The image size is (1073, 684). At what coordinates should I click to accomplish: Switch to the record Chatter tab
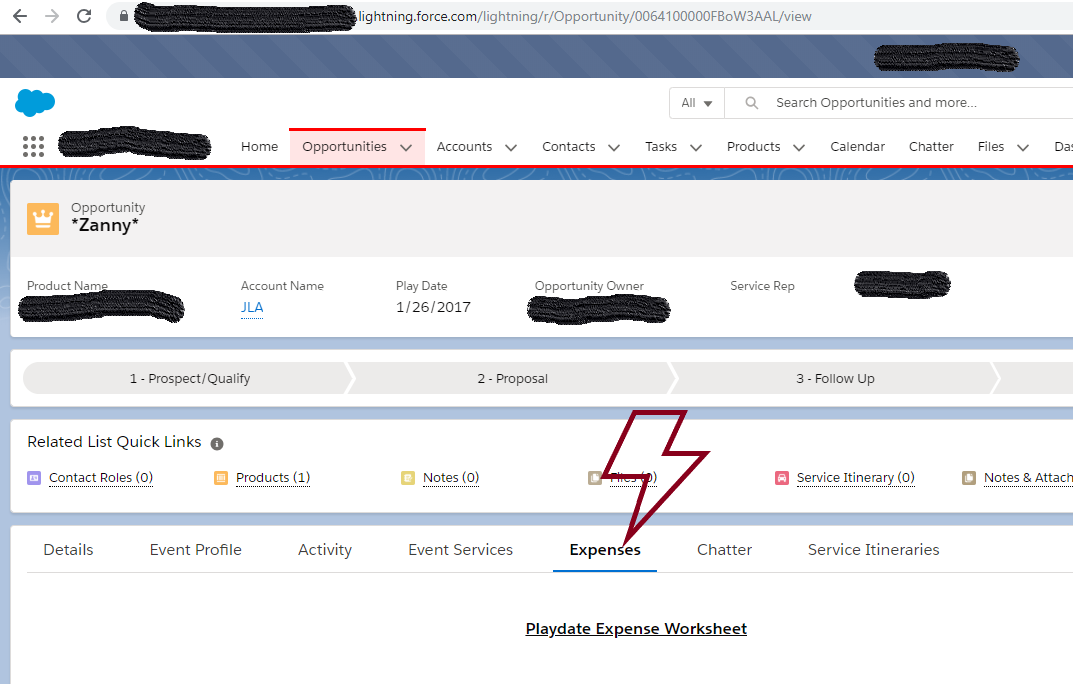[724, 550]
